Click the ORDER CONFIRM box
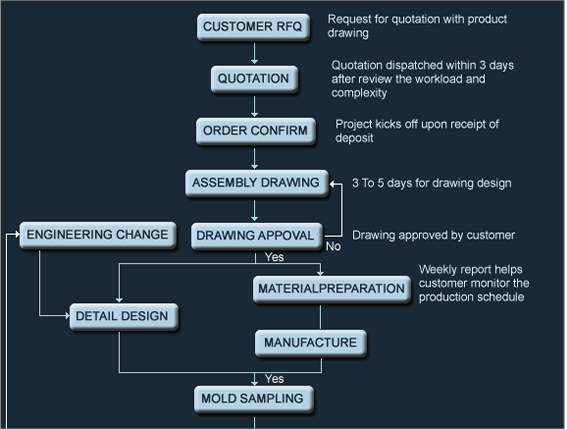567x430 pixels. [x=255, y=131]
